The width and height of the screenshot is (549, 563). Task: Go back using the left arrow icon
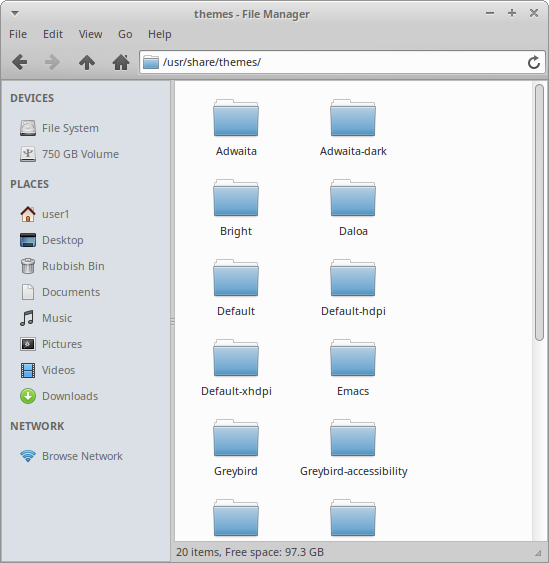tap(19, 62)
